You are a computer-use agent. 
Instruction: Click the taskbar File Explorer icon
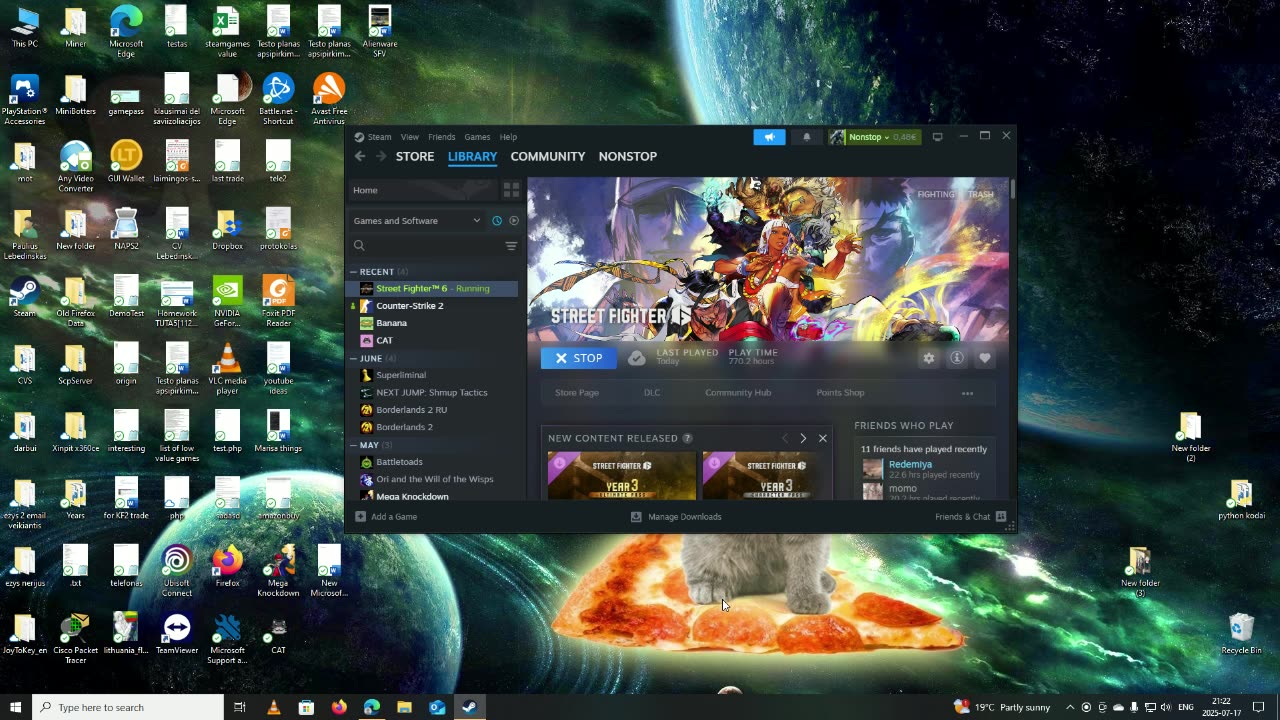pyautogui.click(x=404, y=707)
